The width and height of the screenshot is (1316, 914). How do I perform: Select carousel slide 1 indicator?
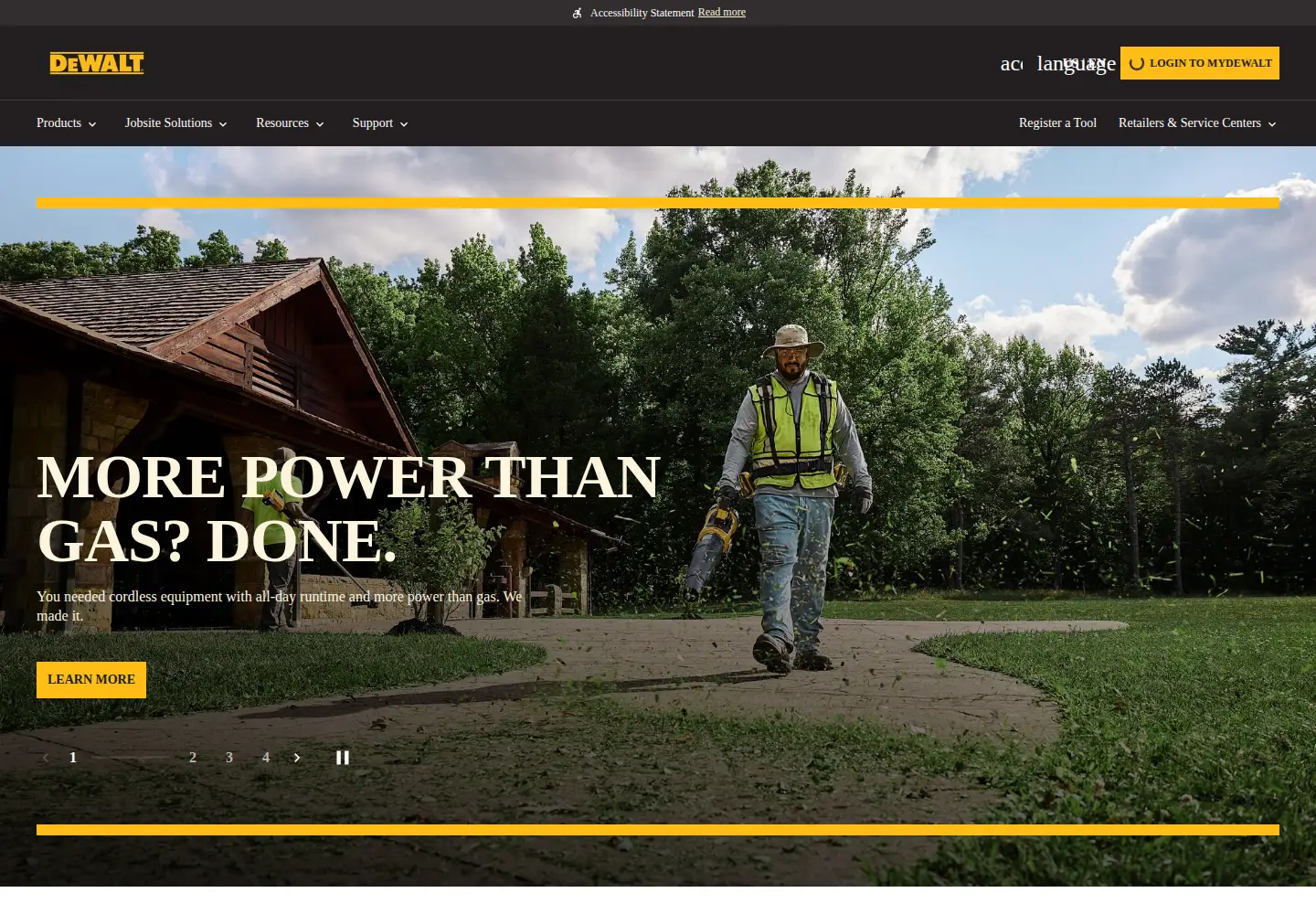pos(73,758)
